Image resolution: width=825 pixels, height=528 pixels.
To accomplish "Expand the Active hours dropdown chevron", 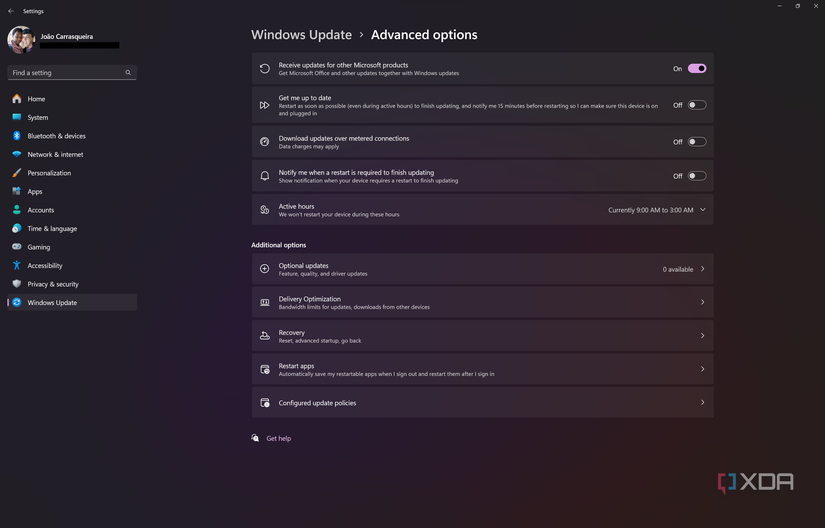I will point(702,210).
